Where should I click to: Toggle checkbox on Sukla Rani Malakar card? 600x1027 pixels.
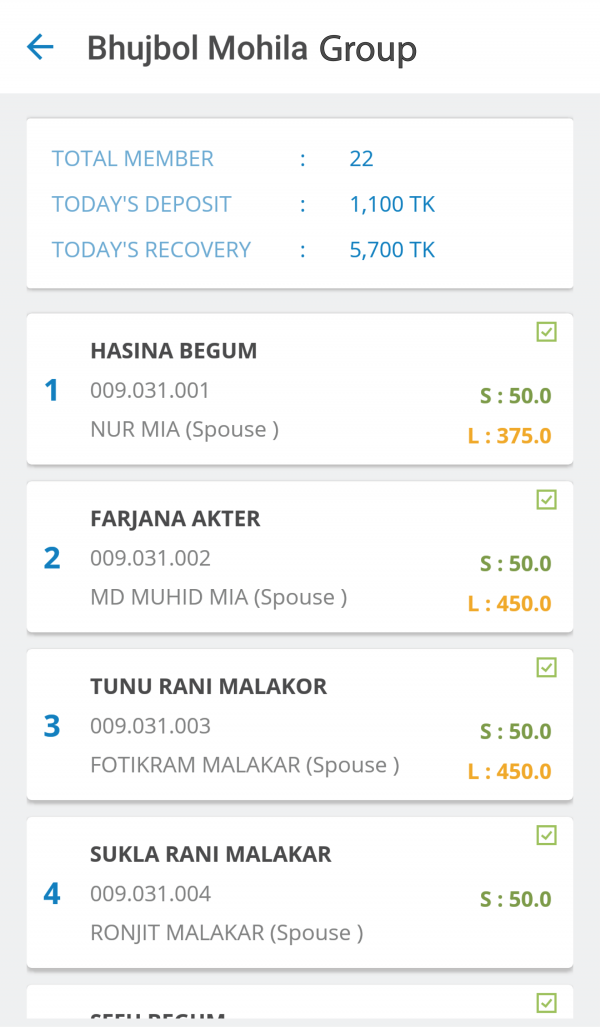point(546,836)
